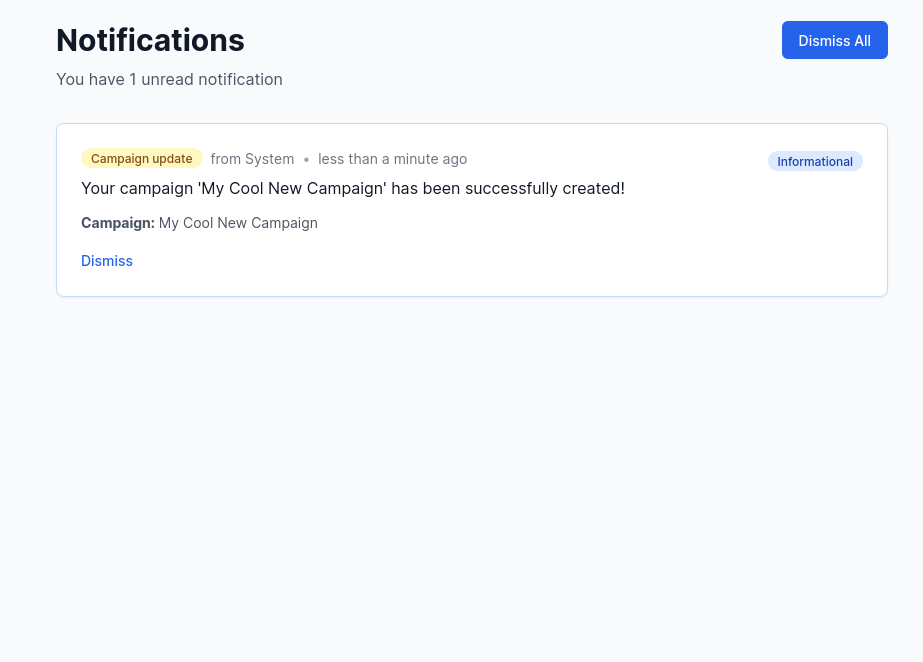This screenshot has width=923, height=662.
Task: Click the word 'System' in sender info
Action: [270, 159]
